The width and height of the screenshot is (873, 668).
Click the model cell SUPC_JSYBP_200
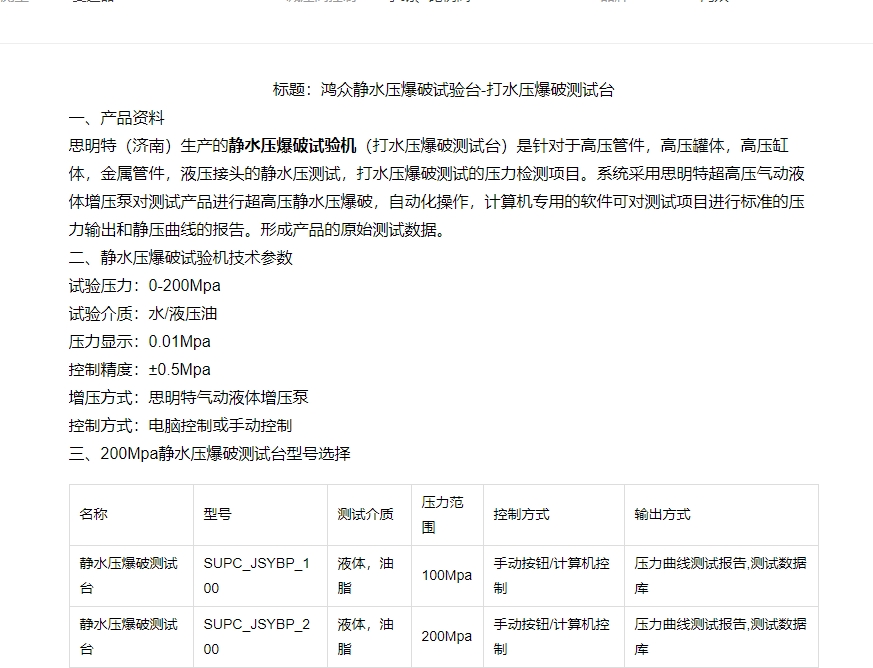pyautogui.click(x=261, y=637)
